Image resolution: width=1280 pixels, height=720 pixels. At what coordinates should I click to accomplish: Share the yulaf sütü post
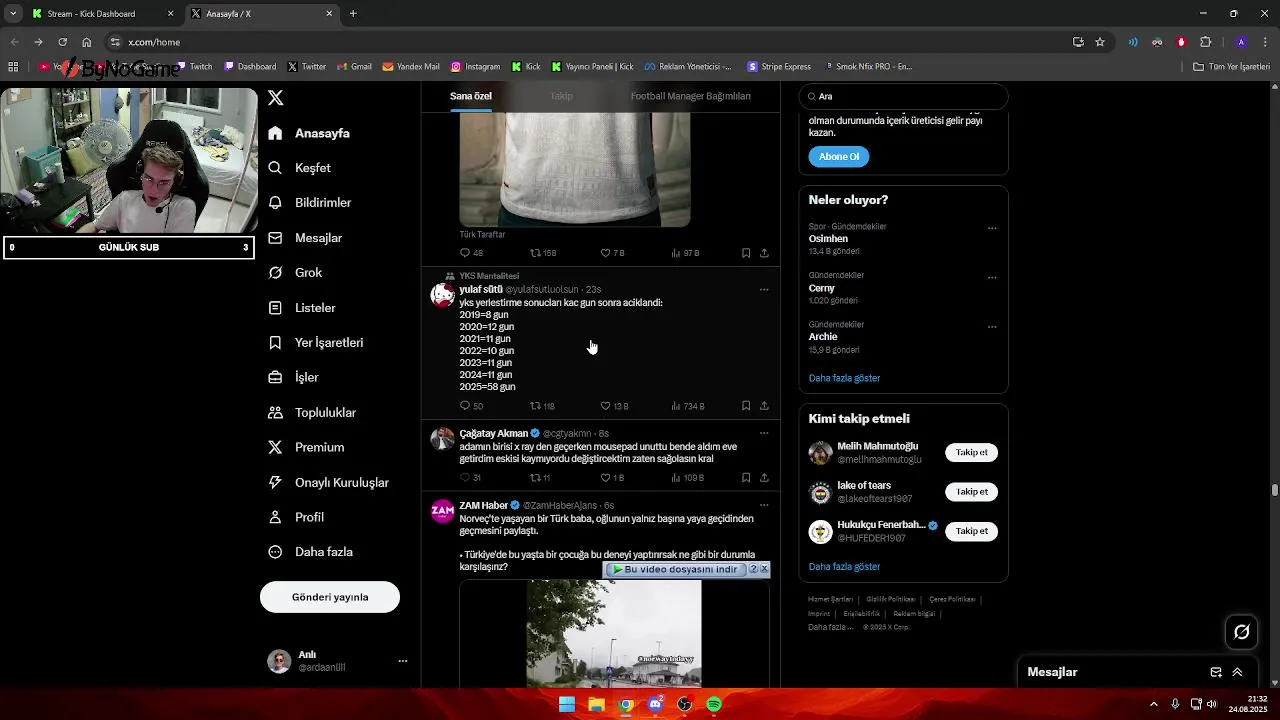(x=764, y=406)
